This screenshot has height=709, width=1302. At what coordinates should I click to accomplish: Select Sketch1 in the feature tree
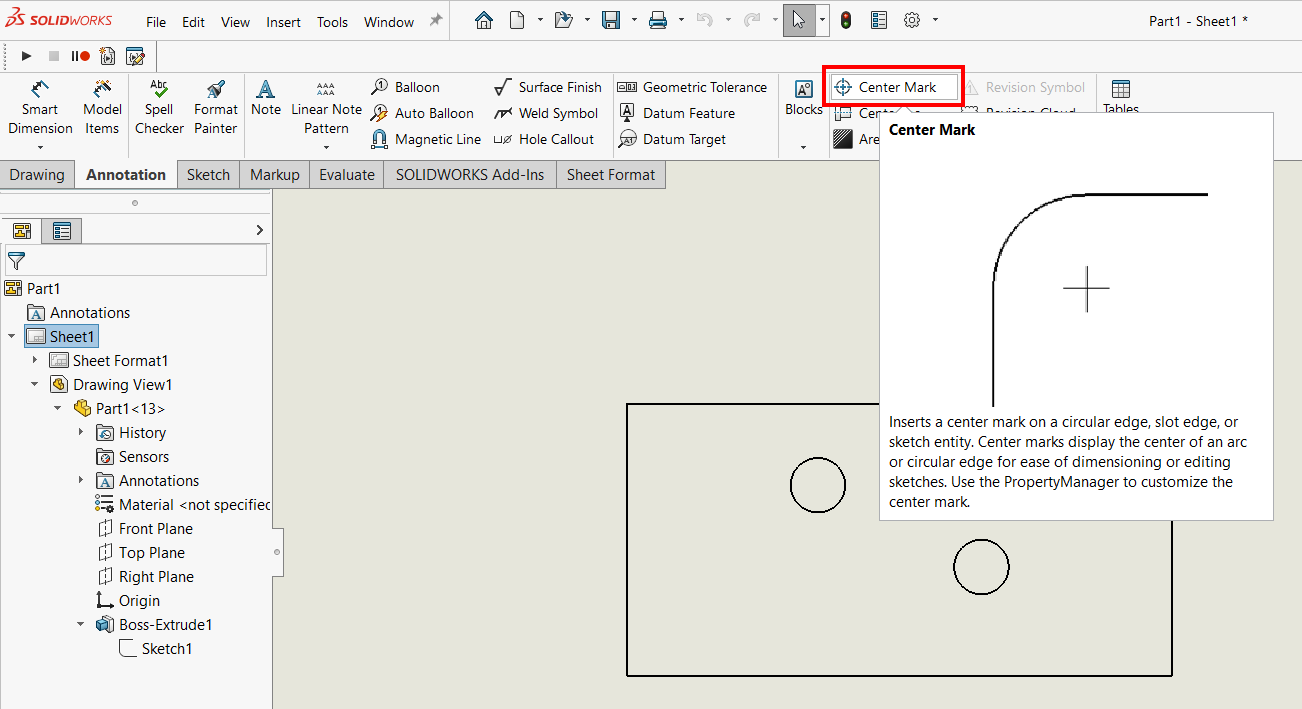pos(155,648)
